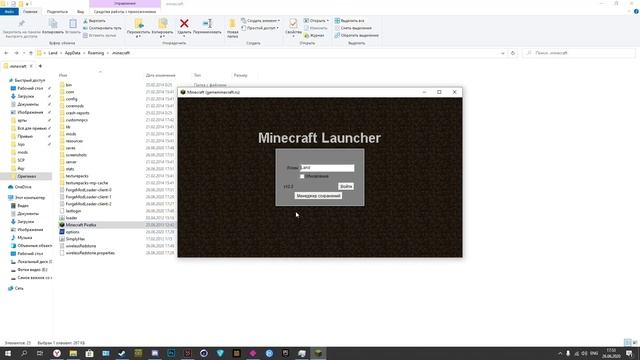The width and height of the screenshot is (640, 360).
Task: Open This PC in the navigation pane
Action: (30, 198)
